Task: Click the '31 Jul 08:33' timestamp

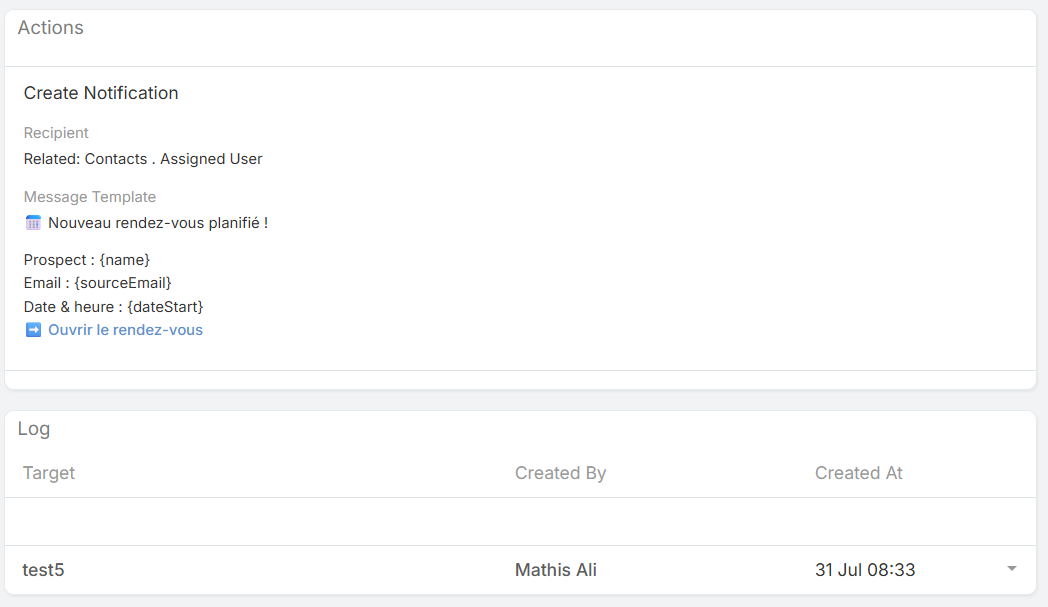Action: [x=864, y=570]
